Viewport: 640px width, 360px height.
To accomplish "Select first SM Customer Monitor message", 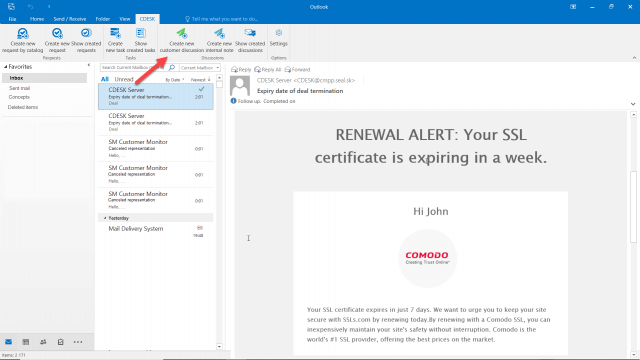I will click(x=156, y=149).
